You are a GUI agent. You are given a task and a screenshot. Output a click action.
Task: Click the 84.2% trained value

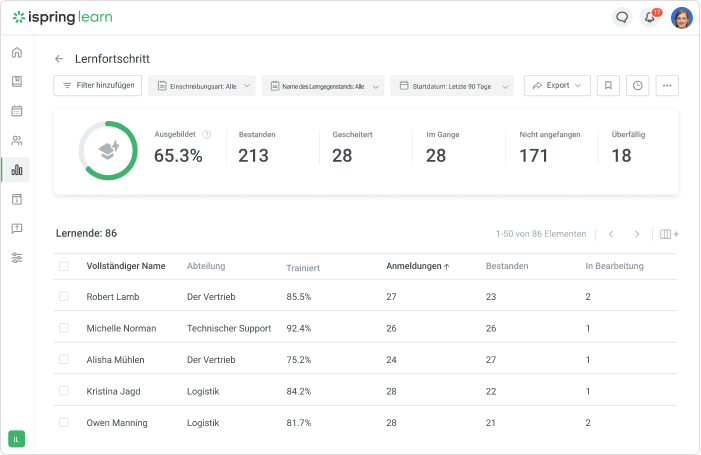point(299,392)
